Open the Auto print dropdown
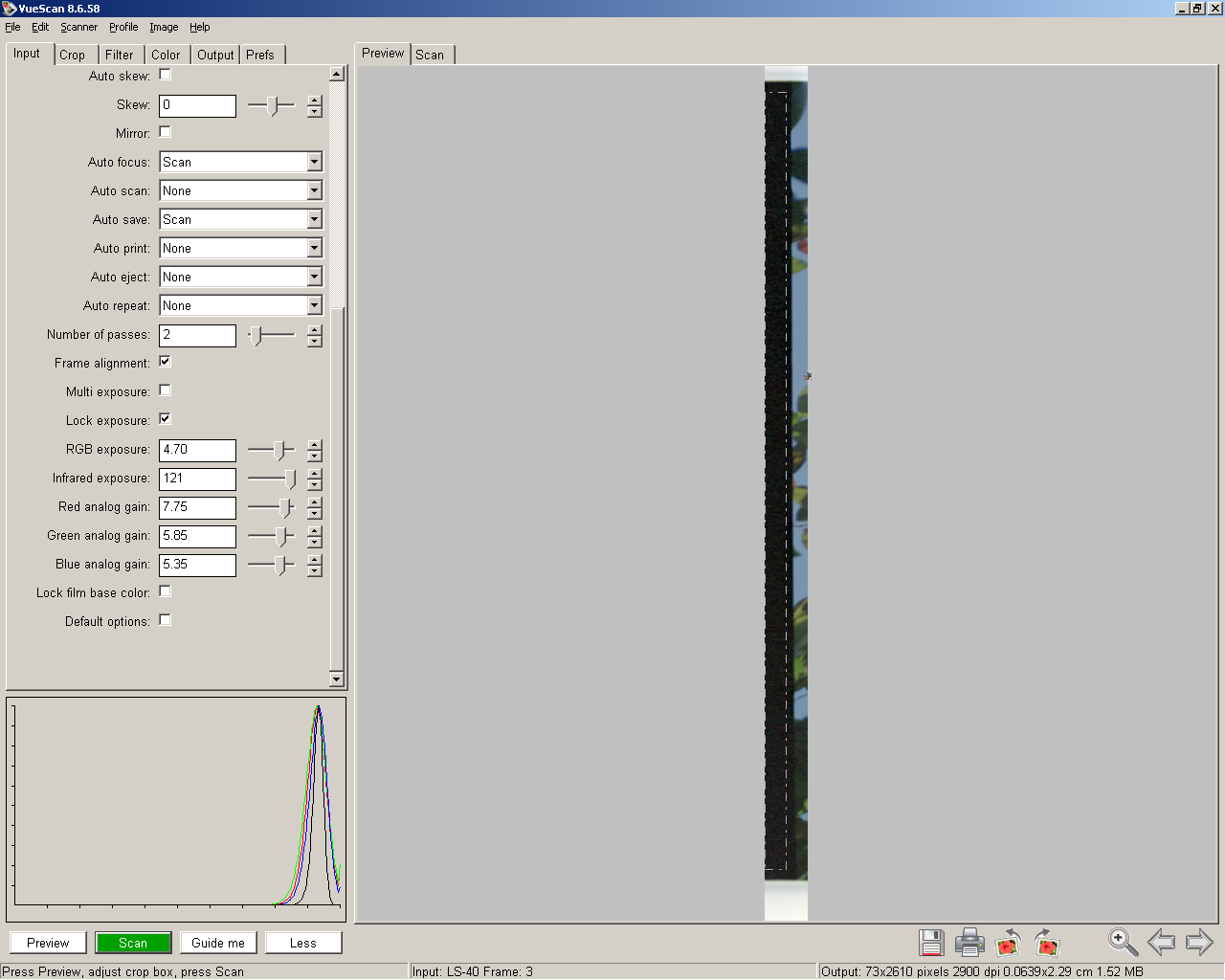This screenshot has height=980, width=1225. coord(314,249)
